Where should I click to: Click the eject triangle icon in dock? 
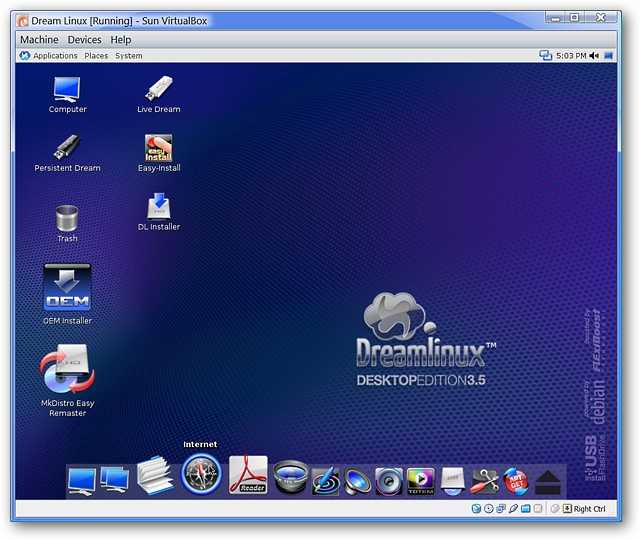pyautogui.click(x=548, y=482)
